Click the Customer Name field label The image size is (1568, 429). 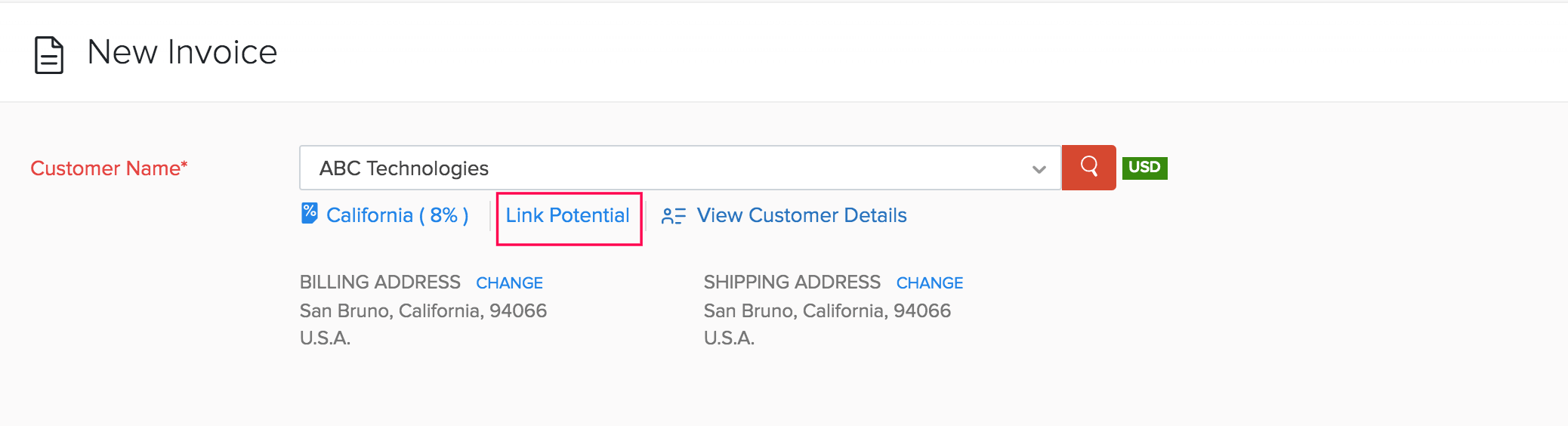pos(109,168)
